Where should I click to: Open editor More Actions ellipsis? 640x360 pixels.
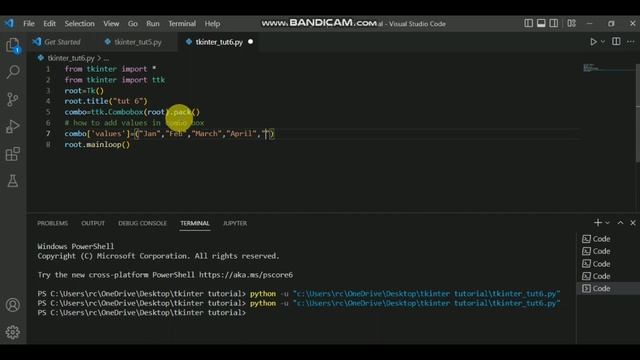[x=631, y=42]
